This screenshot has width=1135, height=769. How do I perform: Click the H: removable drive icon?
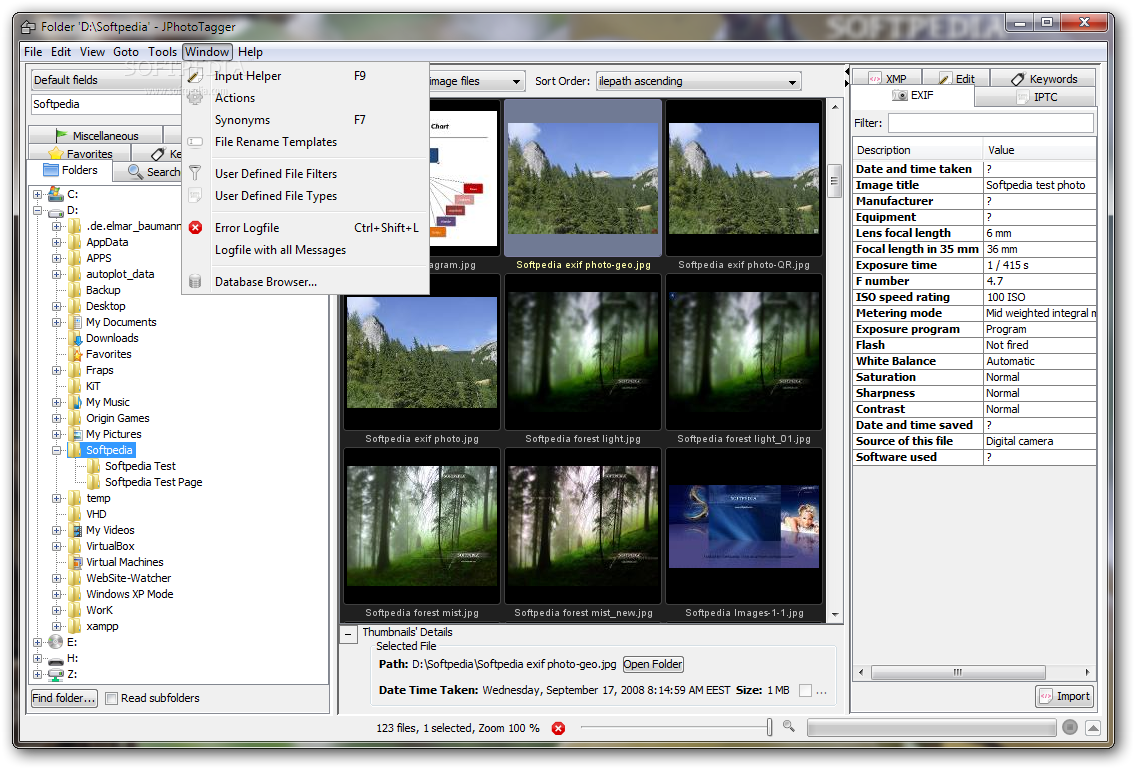point(56,660)
